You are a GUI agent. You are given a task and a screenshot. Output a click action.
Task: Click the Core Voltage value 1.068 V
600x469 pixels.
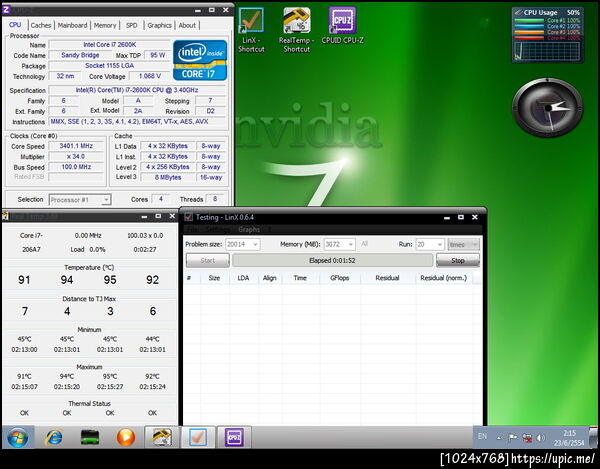tap(150, 76)
